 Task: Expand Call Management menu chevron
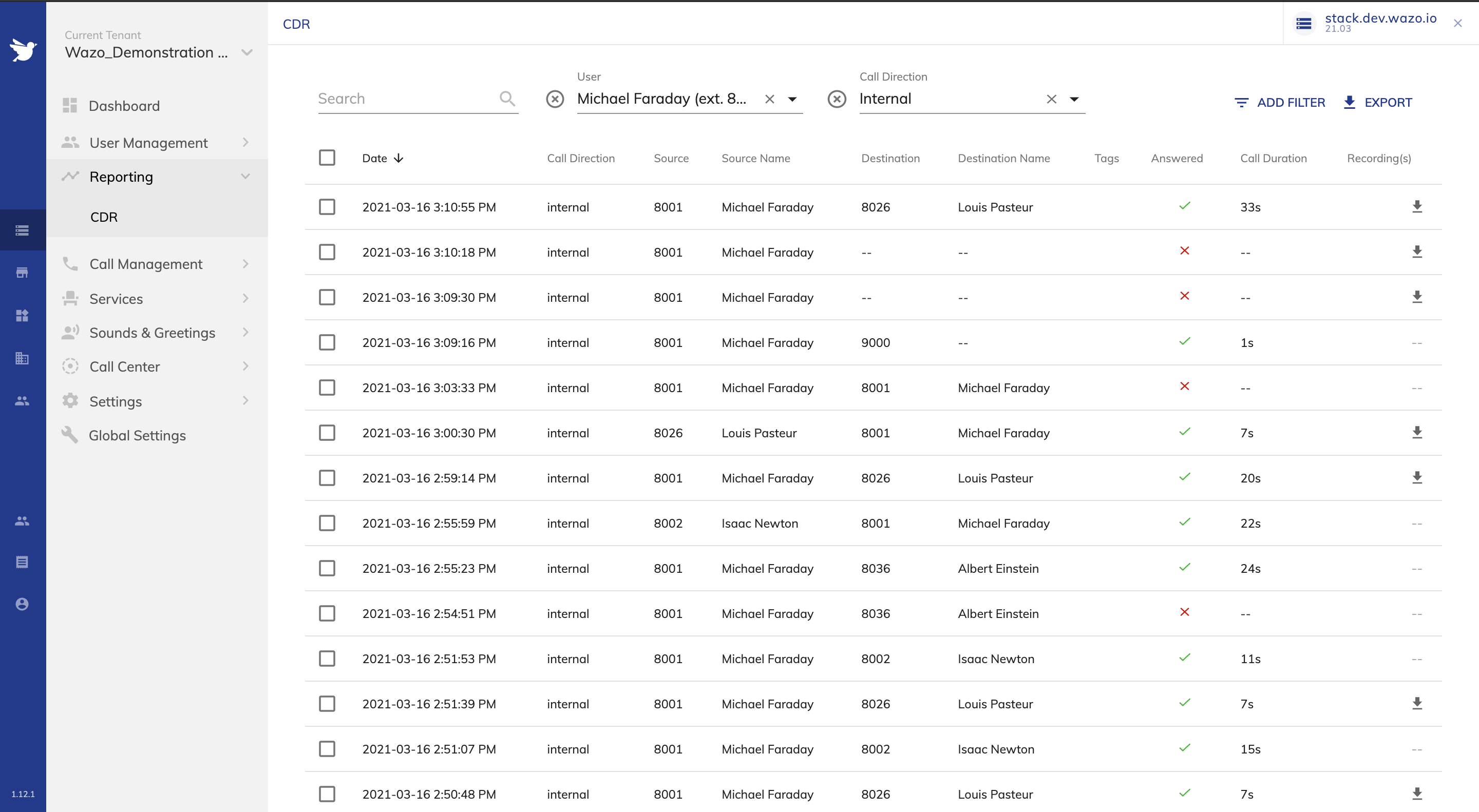coord(246,264)
